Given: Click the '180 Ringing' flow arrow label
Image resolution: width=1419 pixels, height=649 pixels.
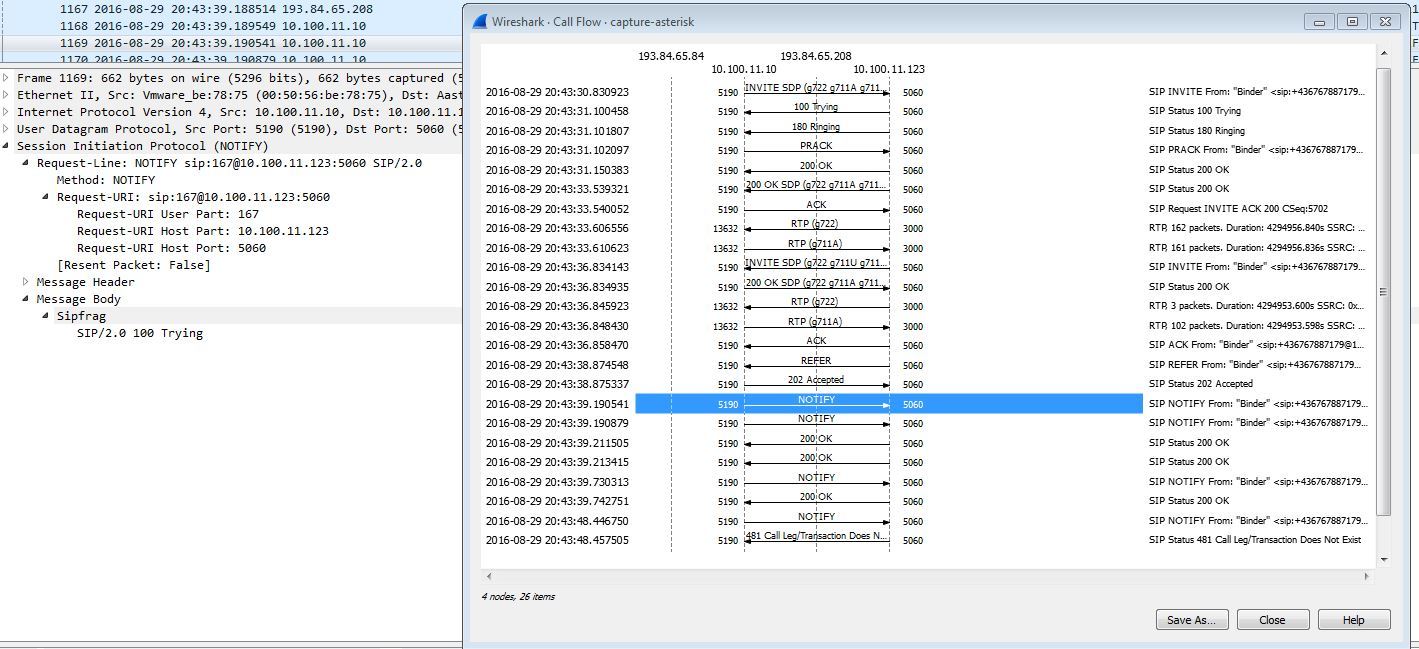Looking at the screenshot, I should tap(816, 127).
